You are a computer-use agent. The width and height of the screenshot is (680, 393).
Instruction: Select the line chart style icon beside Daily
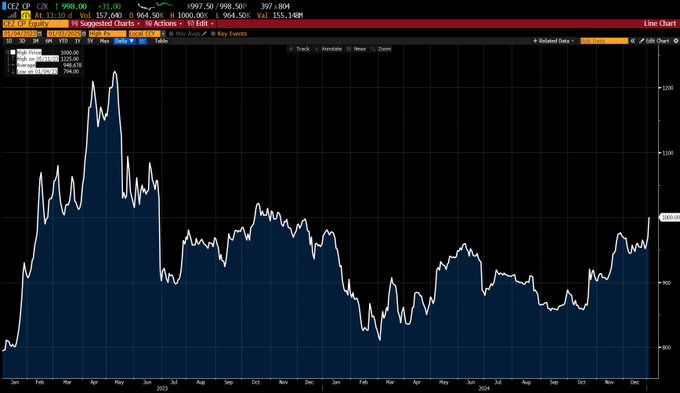point(143,41)
